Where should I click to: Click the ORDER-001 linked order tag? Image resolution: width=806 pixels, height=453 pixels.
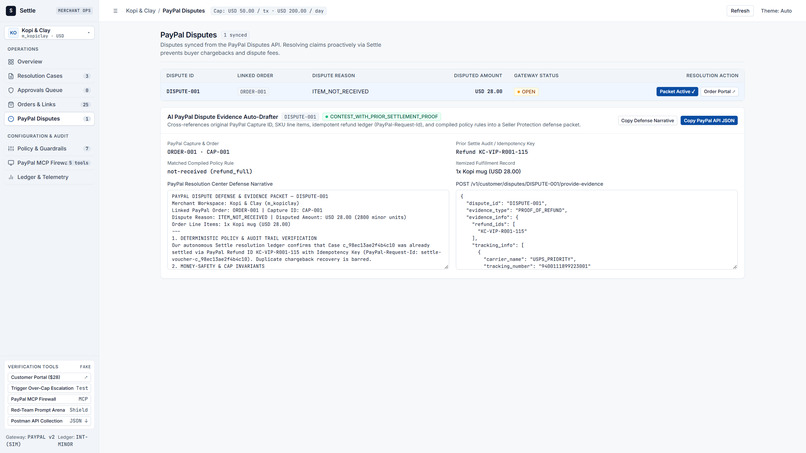coord(253,92)
